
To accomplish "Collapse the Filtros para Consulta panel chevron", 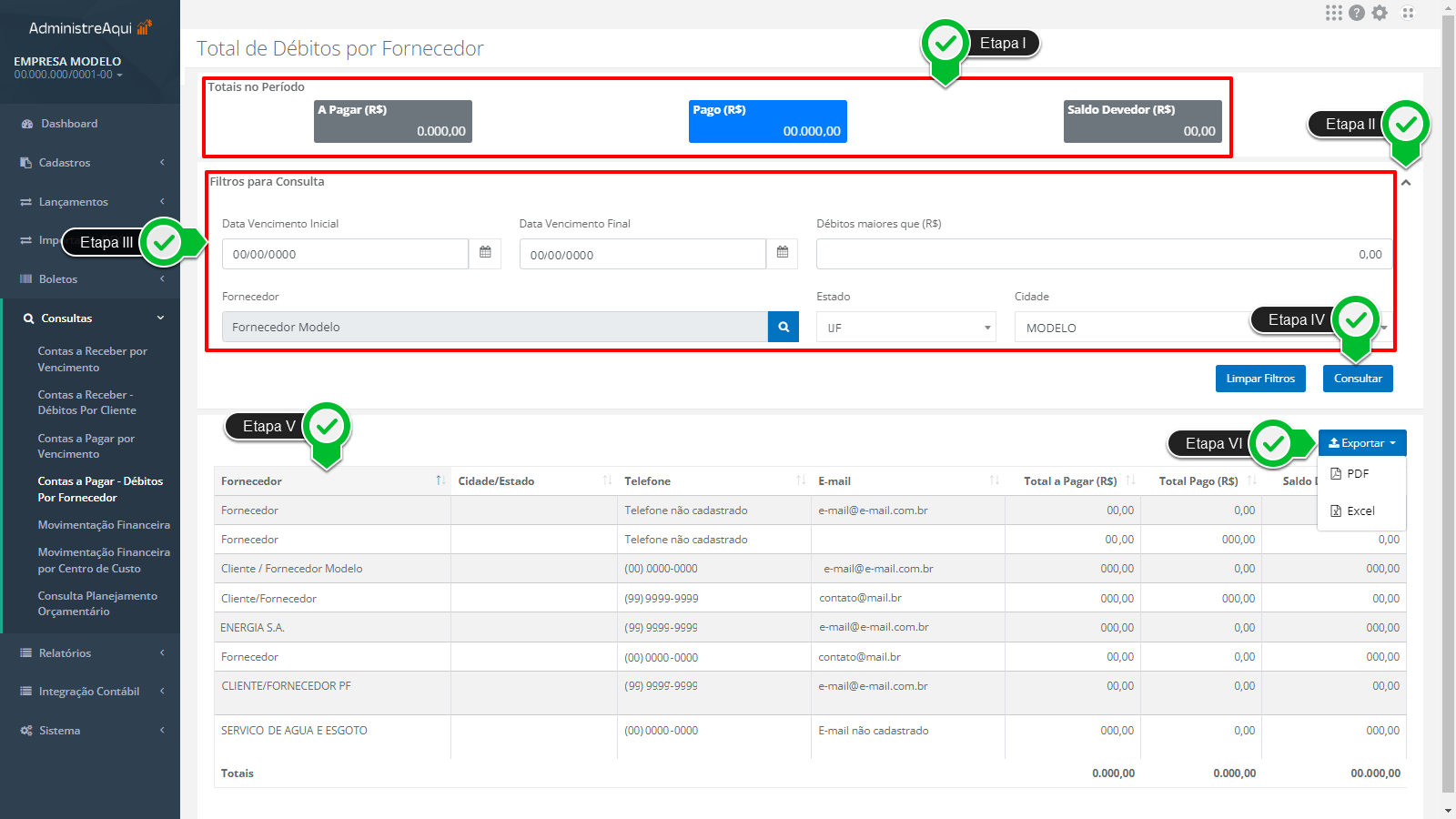I will [1406, 183].
